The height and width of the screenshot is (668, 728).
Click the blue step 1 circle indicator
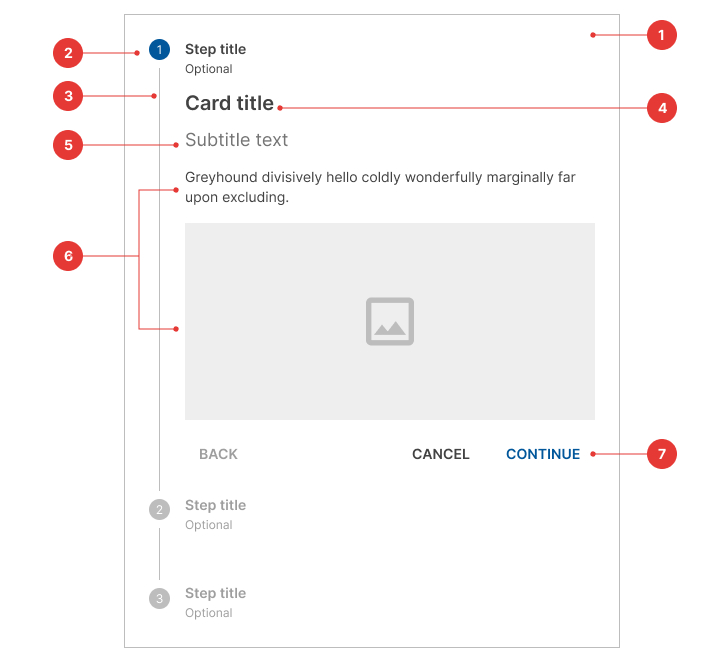[x=159, y=49]
